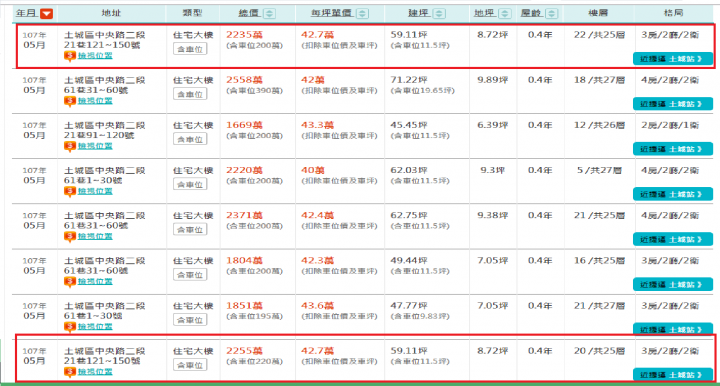Screen dimensions: 720x386
Task: Click the building area 45.45坪
Action: 409,125
